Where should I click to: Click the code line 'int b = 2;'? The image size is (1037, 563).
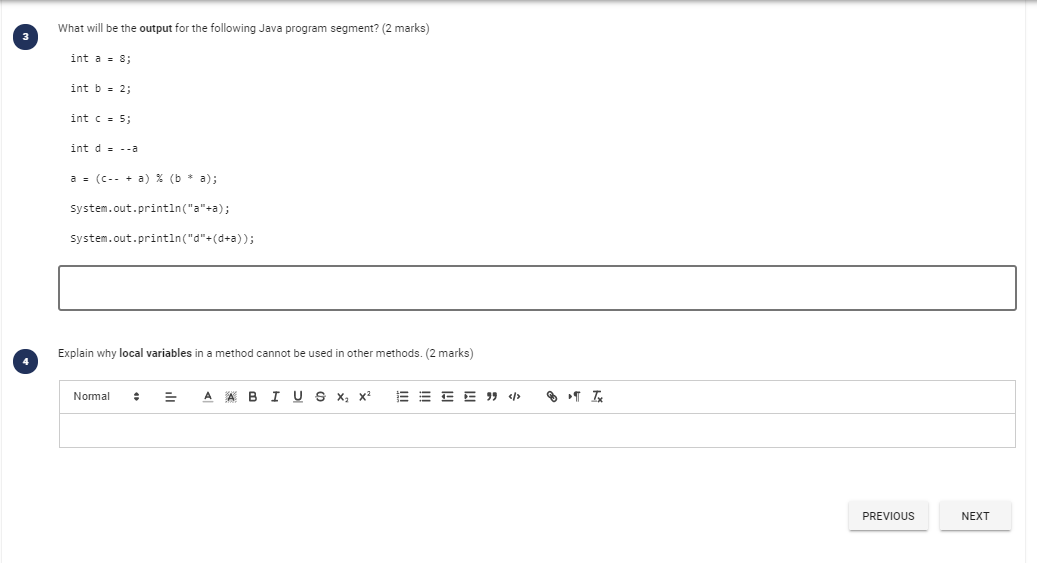point(101,88)
